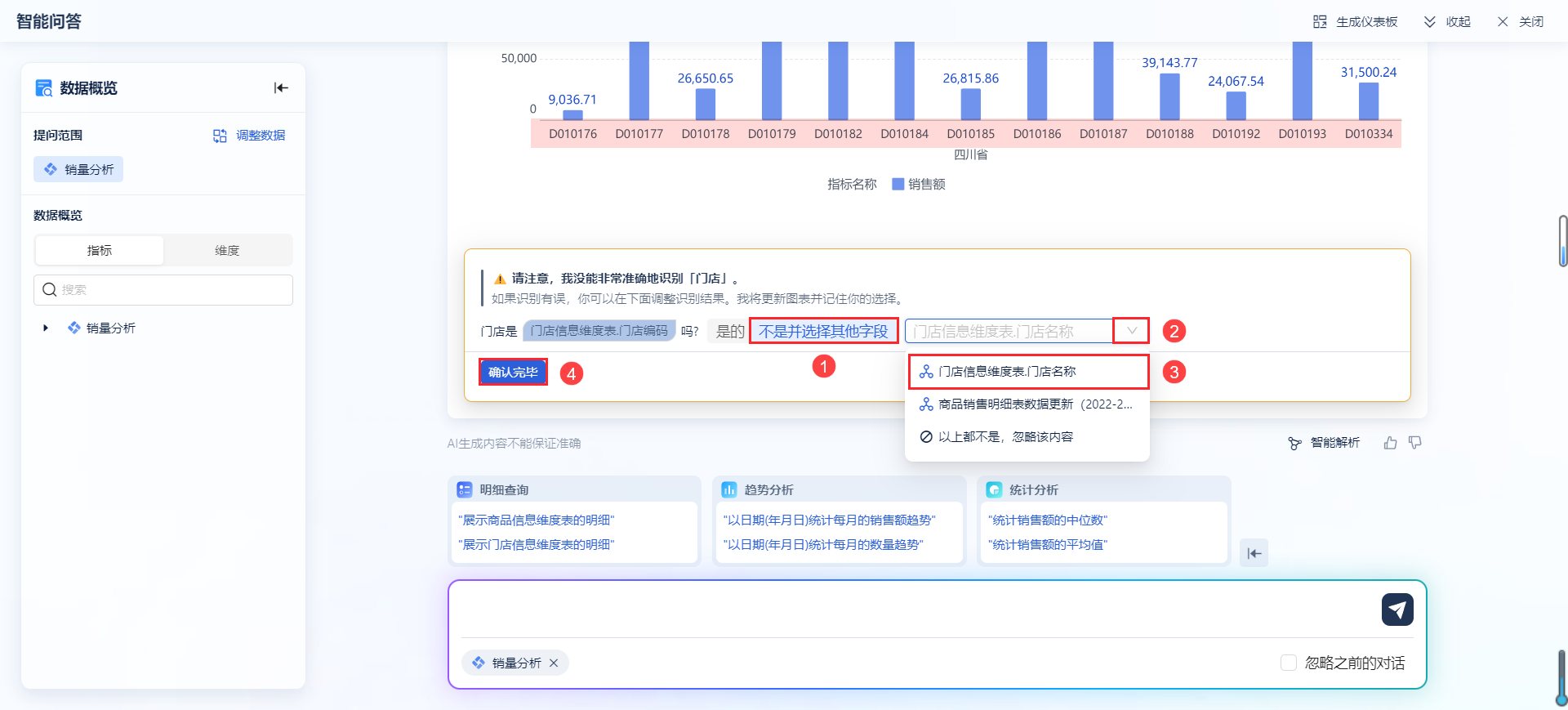Open 智能解析 analysis

tap(1324, 443)
